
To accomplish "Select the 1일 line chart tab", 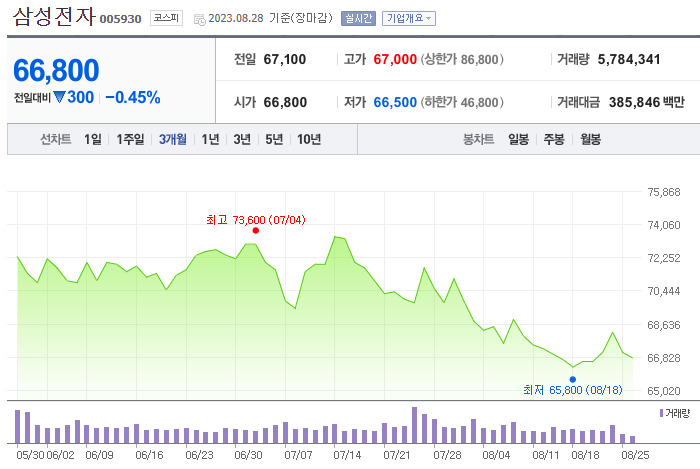I will tap(93, 139).
